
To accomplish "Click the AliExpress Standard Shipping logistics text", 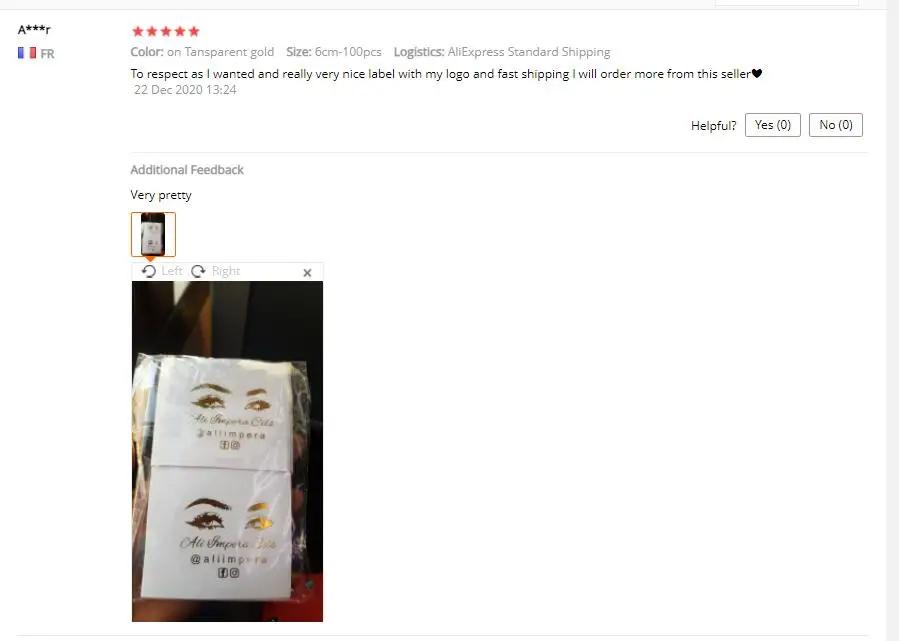I will [529, 52].
